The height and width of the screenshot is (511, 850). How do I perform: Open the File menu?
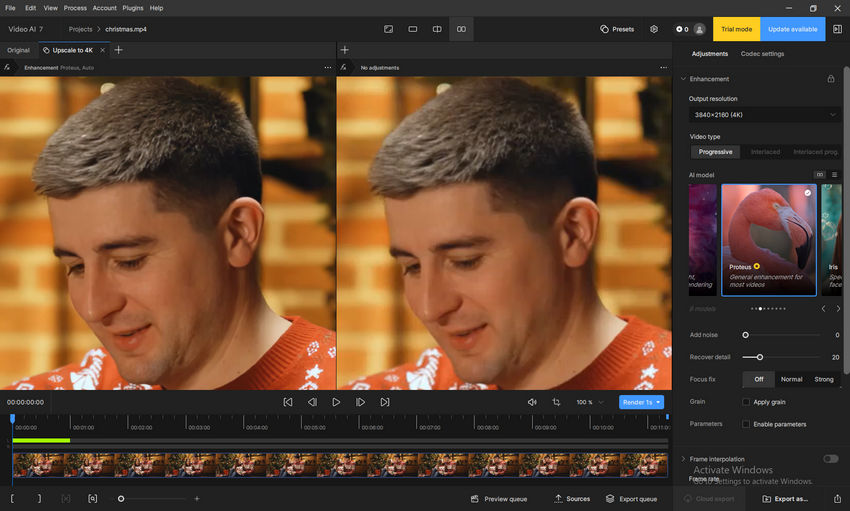coord(10,8)
